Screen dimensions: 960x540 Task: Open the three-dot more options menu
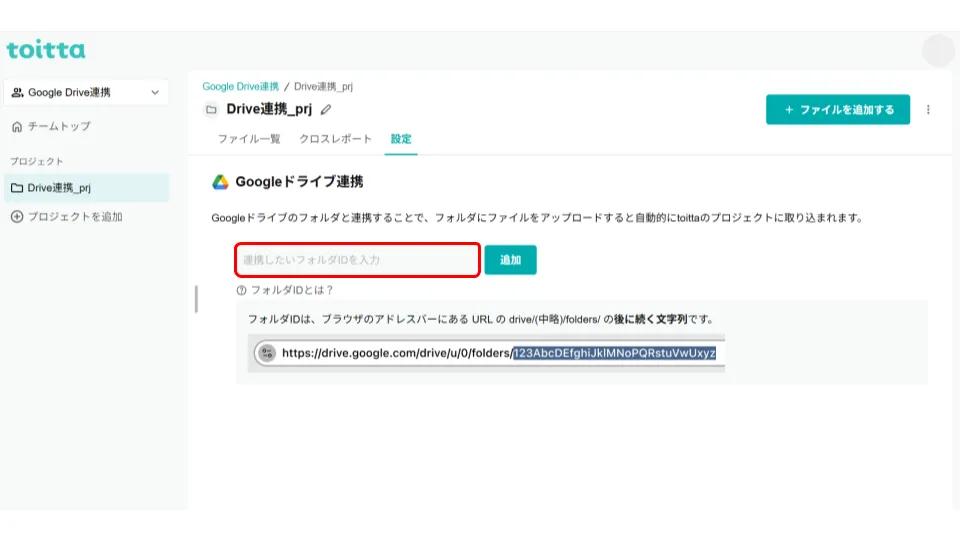(x=928, y=110)
